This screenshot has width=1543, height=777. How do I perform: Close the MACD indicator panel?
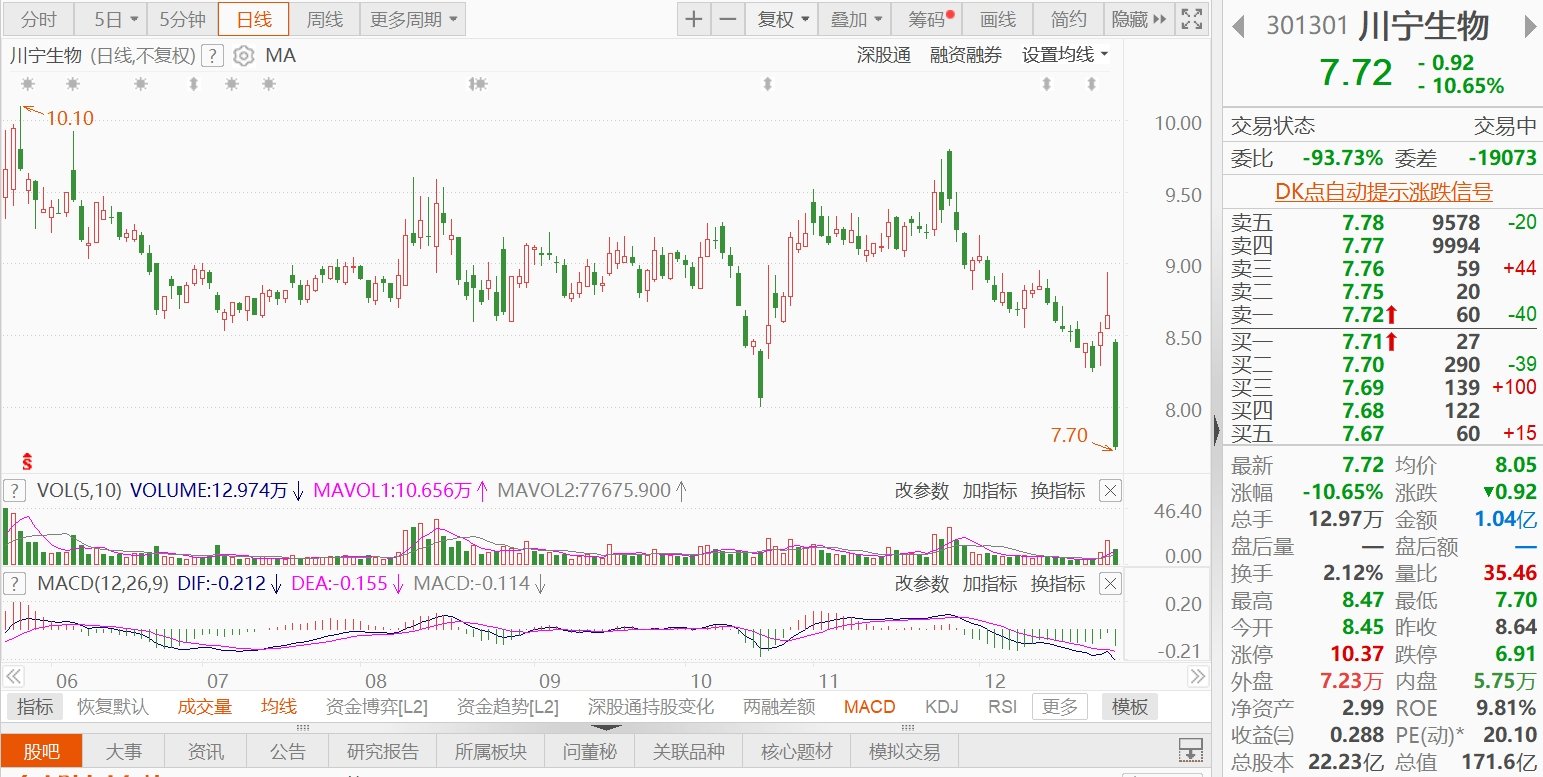click(x=1110, y=583)
